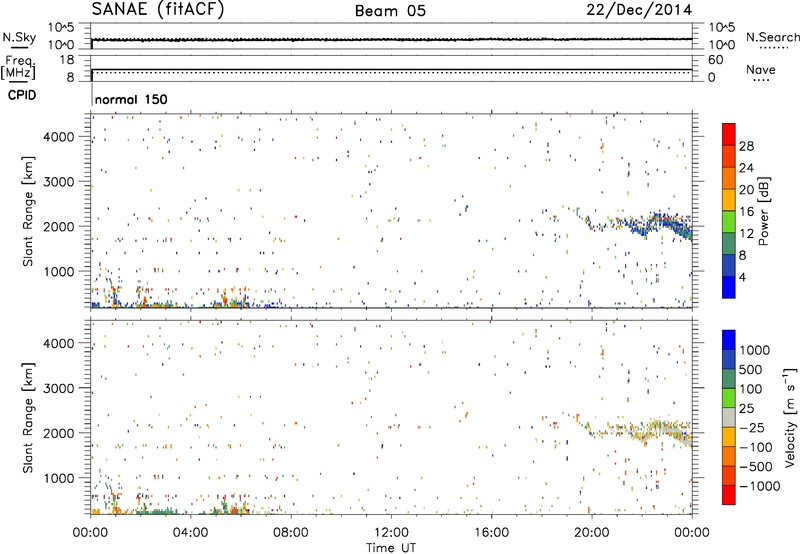Click the 'SANAE (fitACF)' plot title
The image size is (800, 554).
click(x=158, y=9)
